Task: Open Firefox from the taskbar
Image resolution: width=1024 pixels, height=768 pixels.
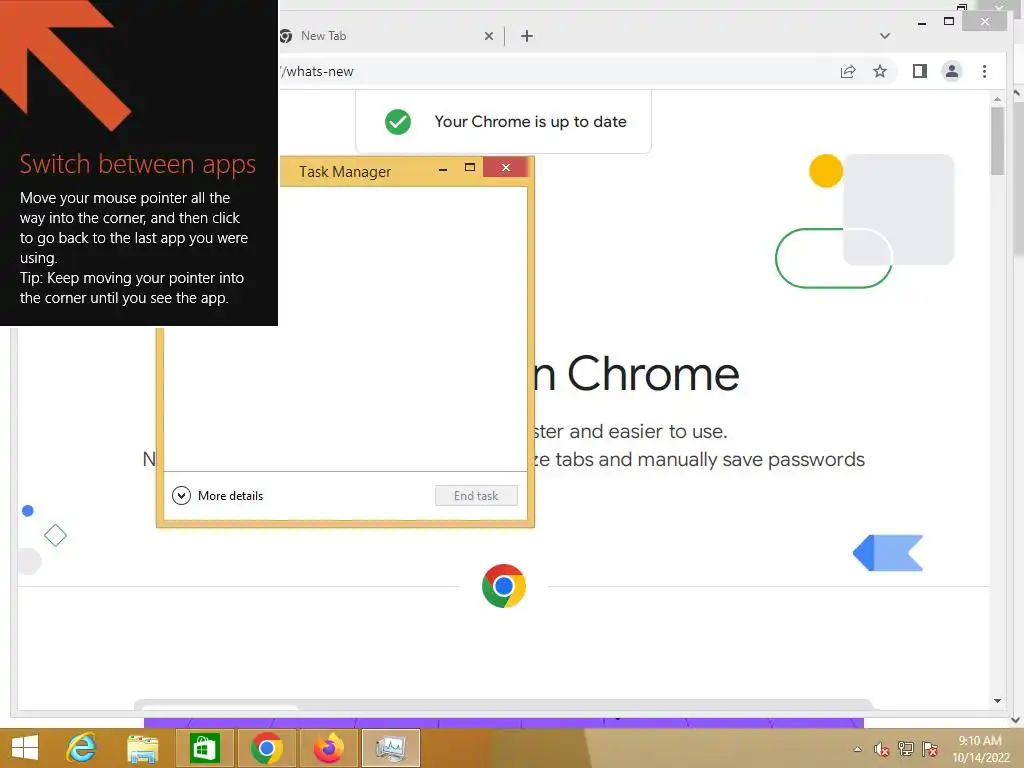Action: pos(328,748)
